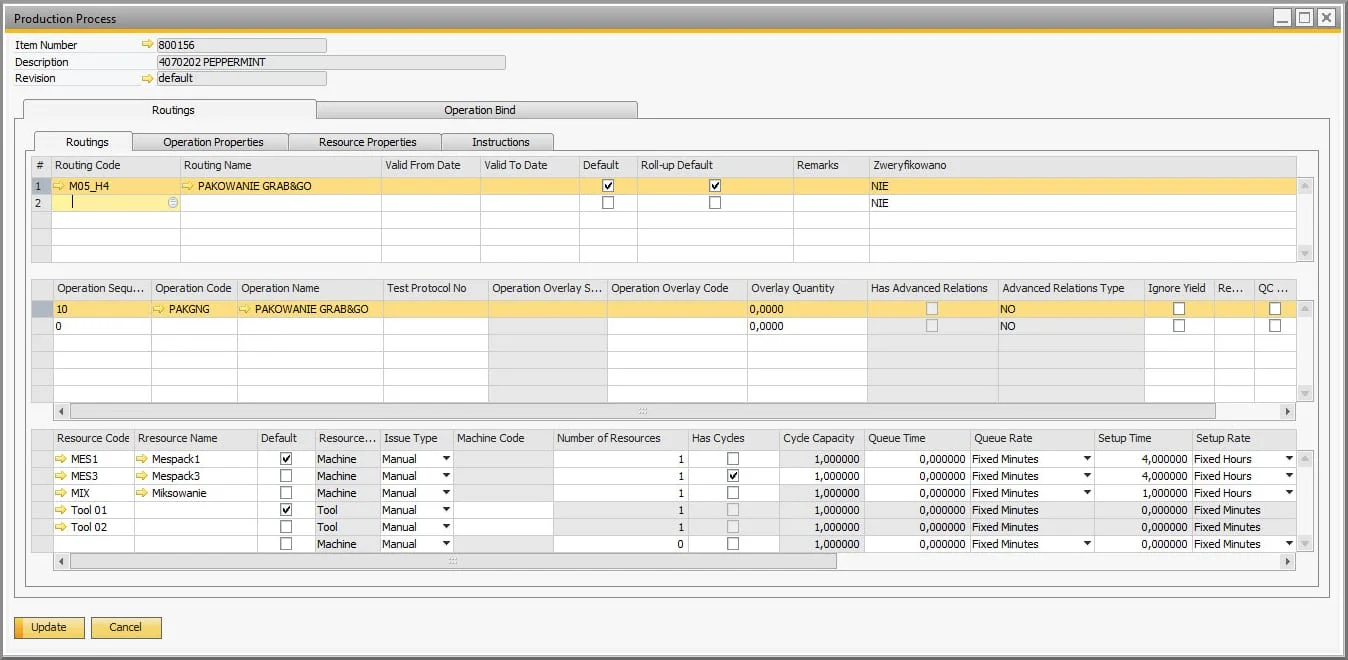
Task: Click the horizontal scrollbar under the resources grid
Action: point(453,562)
